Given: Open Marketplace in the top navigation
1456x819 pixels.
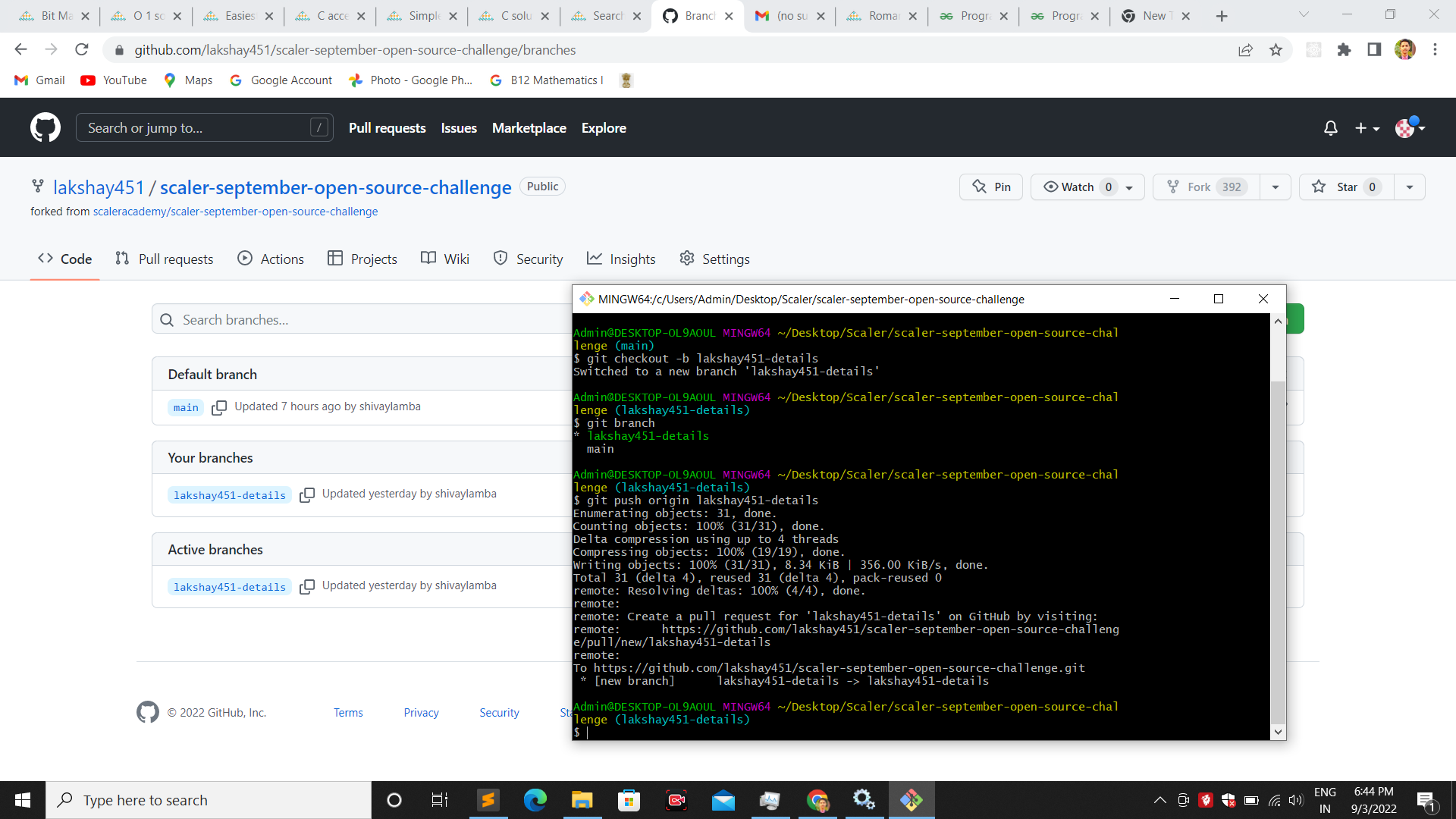Looking at the screenshot, I should [529, 127].
